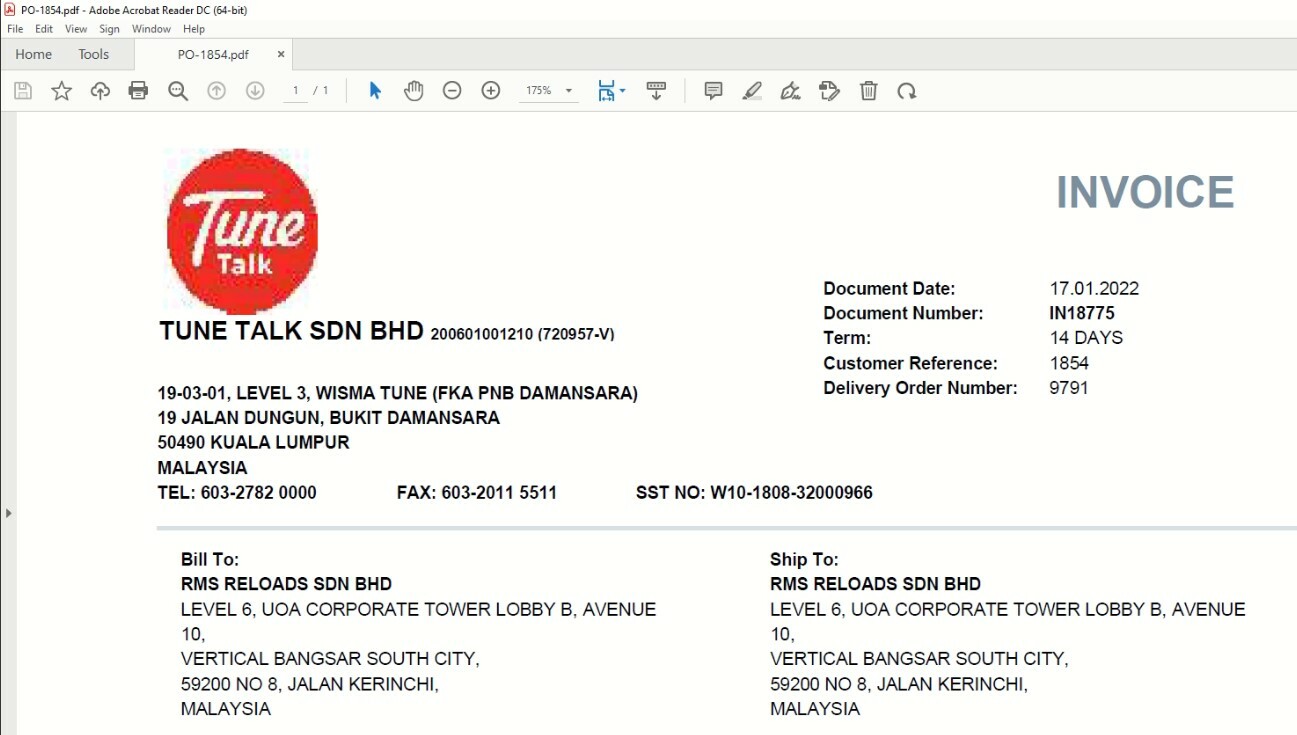This screenshot has width=1297, height=735.
Task: Click the Bill To: label
Action: tap(210, 559)
